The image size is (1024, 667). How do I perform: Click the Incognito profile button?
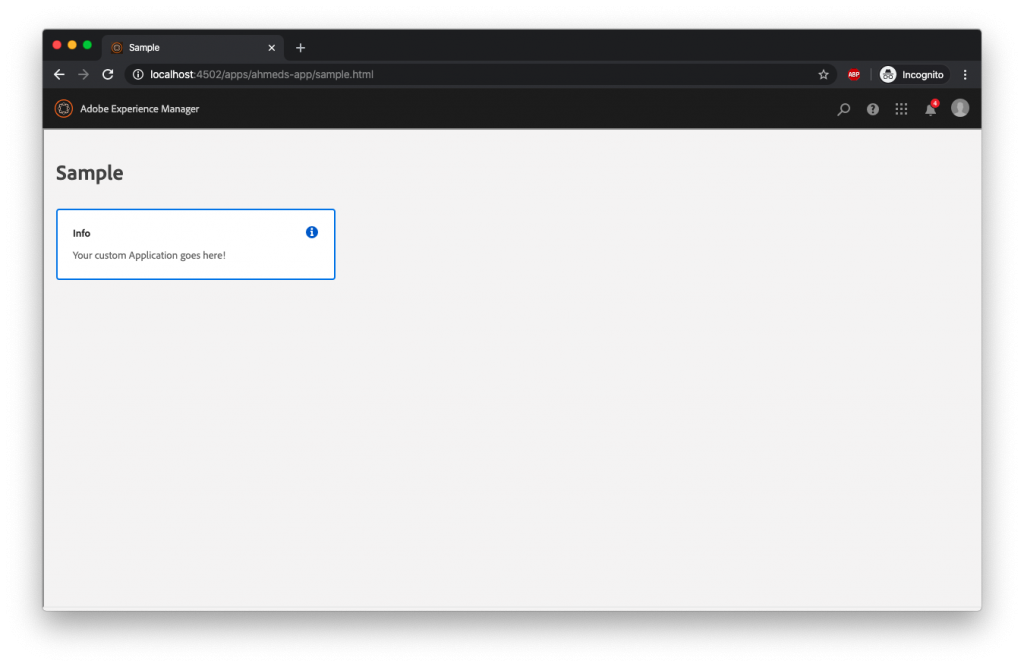click(x=914, y=74)
